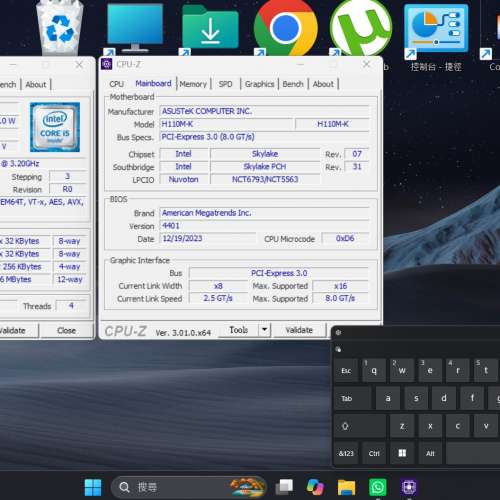Switch to the Memory tab
Screen dimensions: 500x500
(193, 84)
